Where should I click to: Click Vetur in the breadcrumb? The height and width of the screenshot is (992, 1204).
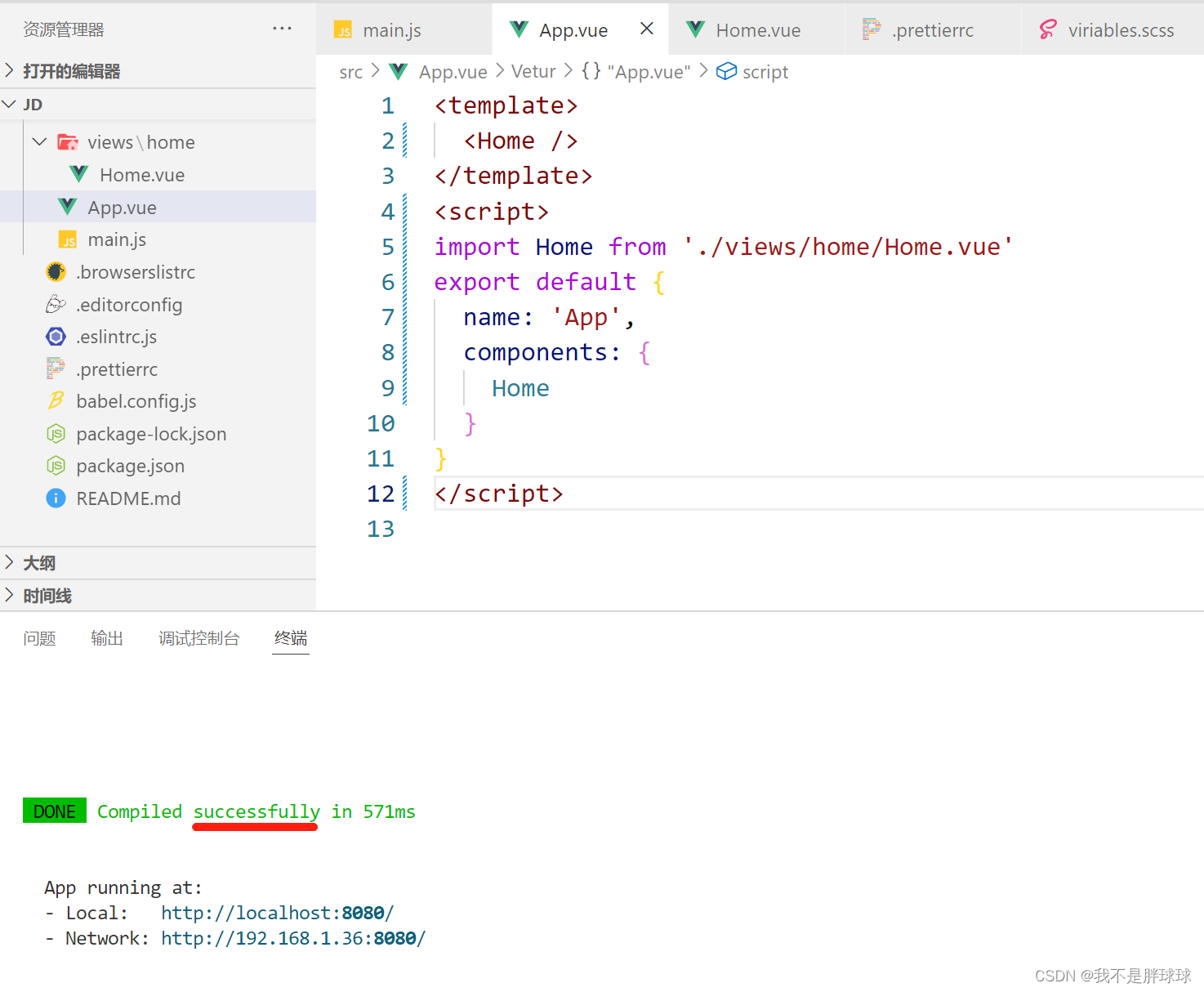(x=533, y=71)
